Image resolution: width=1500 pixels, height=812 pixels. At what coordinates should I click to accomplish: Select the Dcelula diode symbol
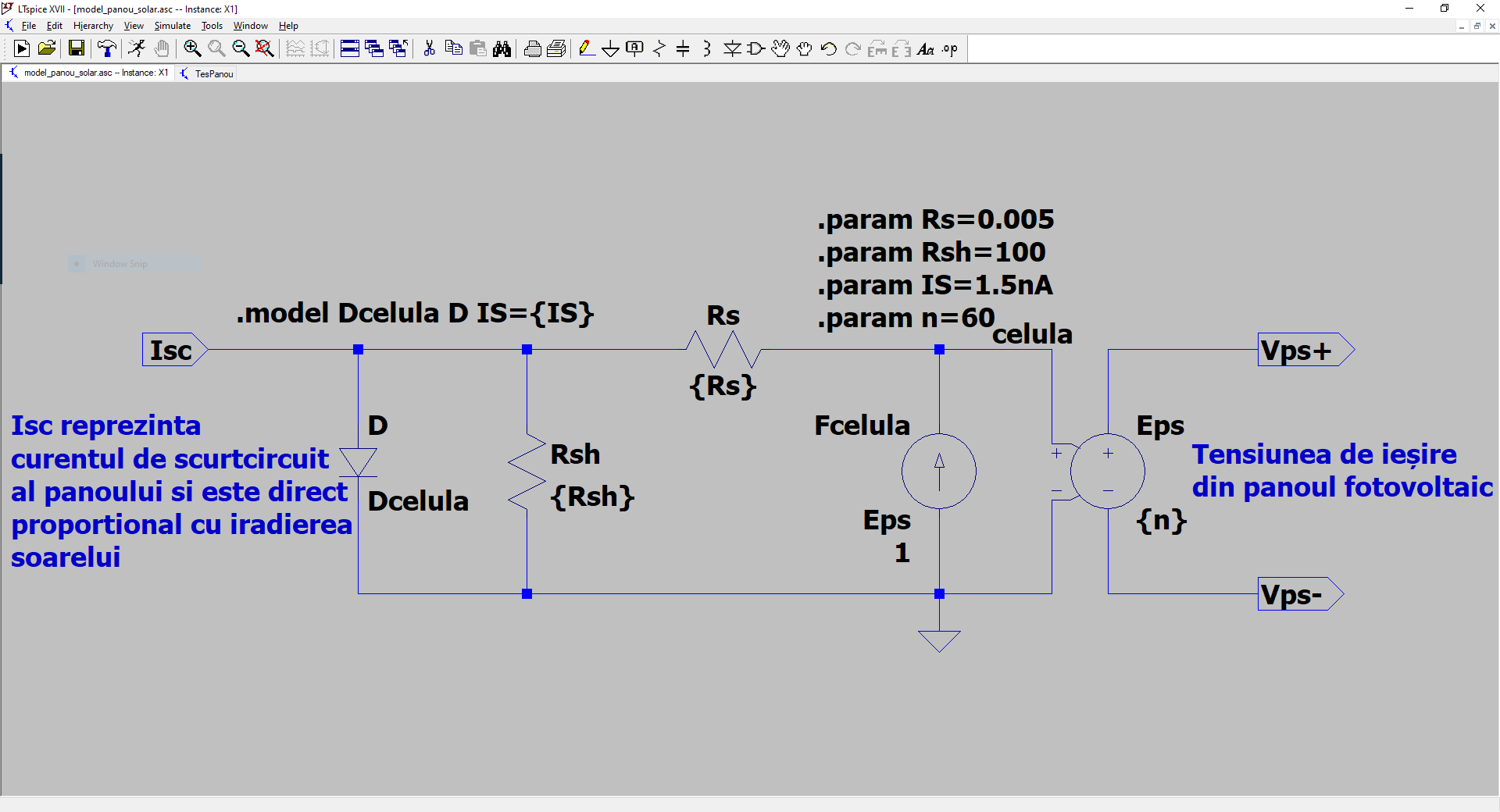pos(358,462)
